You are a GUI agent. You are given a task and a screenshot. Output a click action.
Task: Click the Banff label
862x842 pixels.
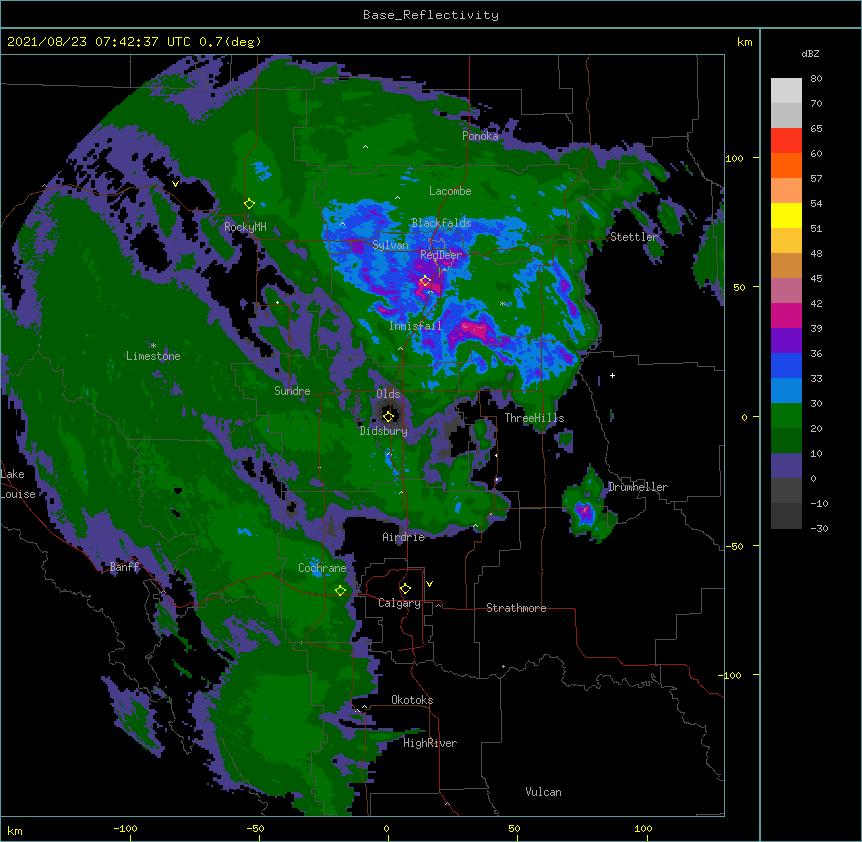124,567
